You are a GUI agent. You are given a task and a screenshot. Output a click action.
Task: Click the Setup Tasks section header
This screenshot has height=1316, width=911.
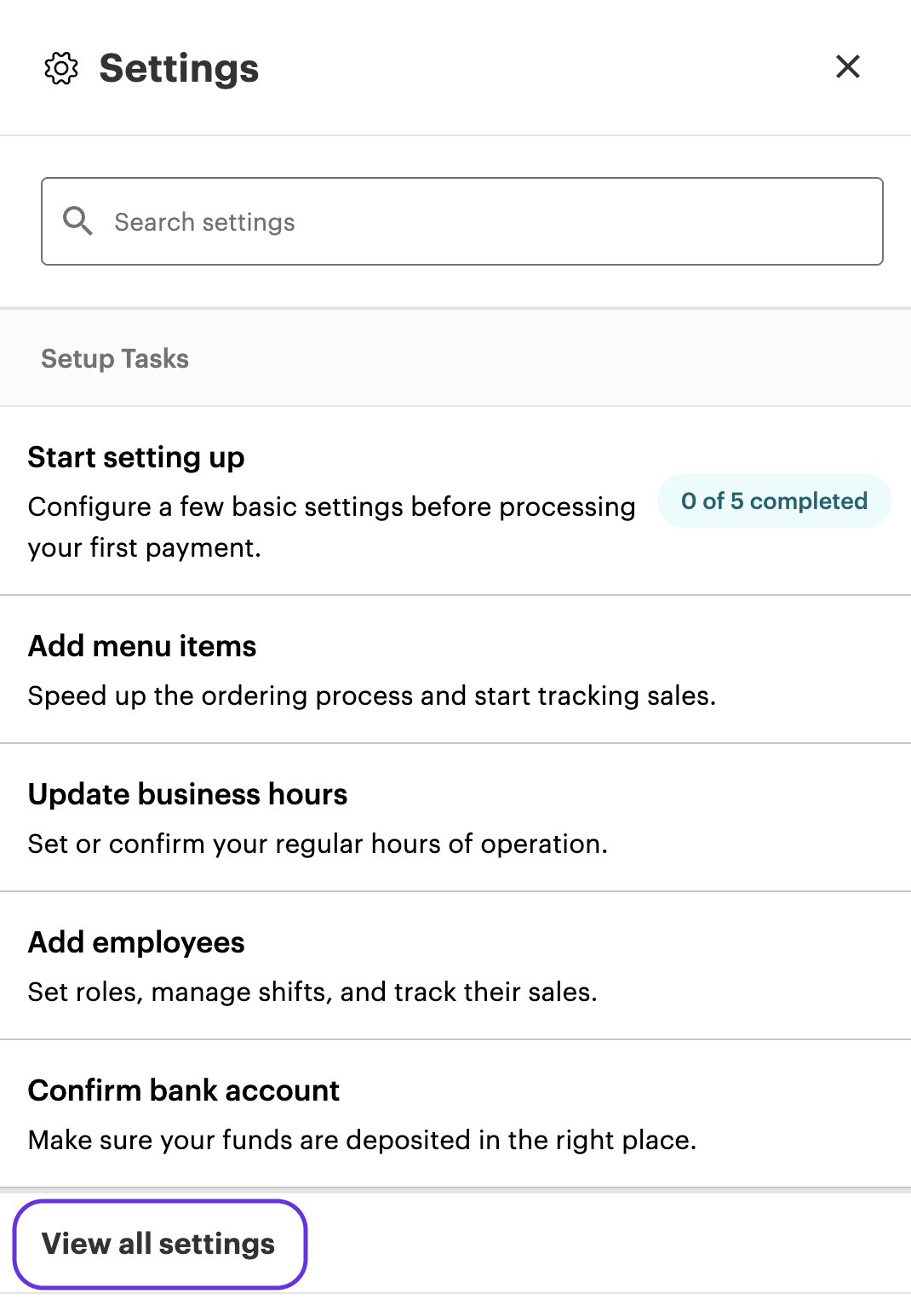(x=115, y=358)
